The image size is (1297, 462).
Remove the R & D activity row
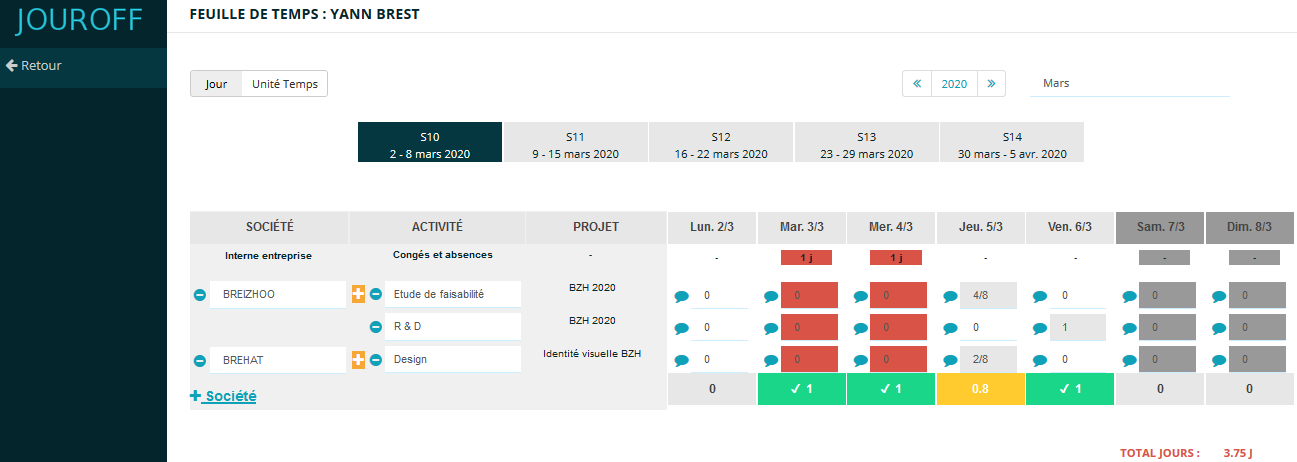[376, 327]
